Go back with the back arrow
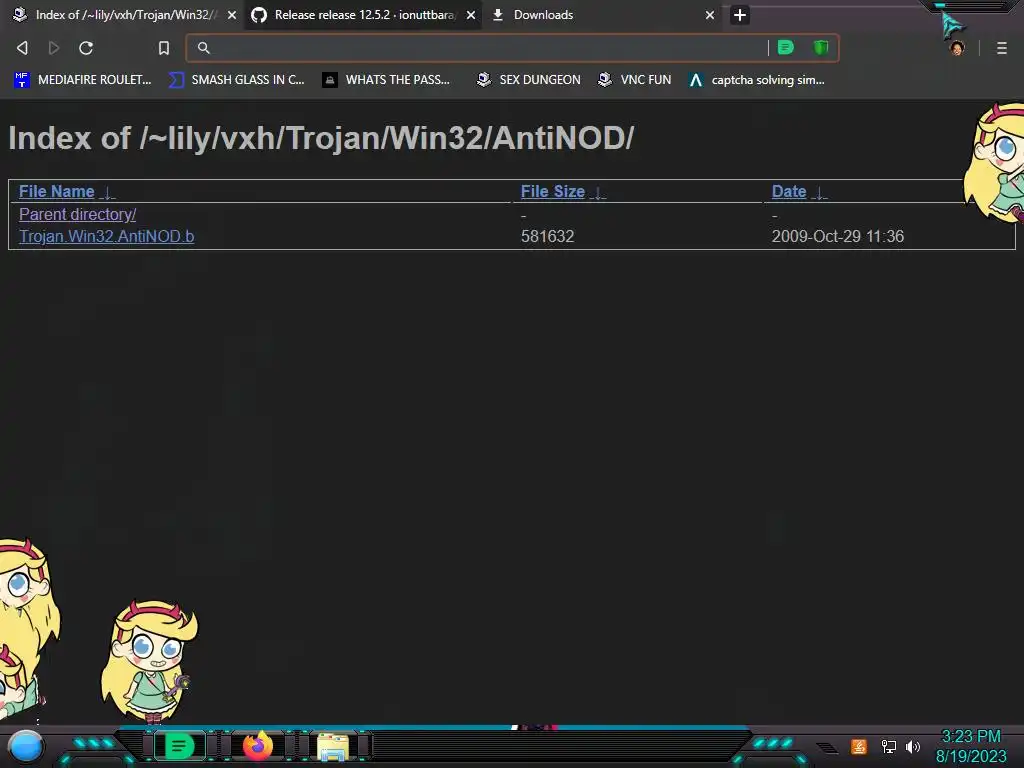Image resolution: width=1024 pixels, height=768 pixels. coord(22,48)
